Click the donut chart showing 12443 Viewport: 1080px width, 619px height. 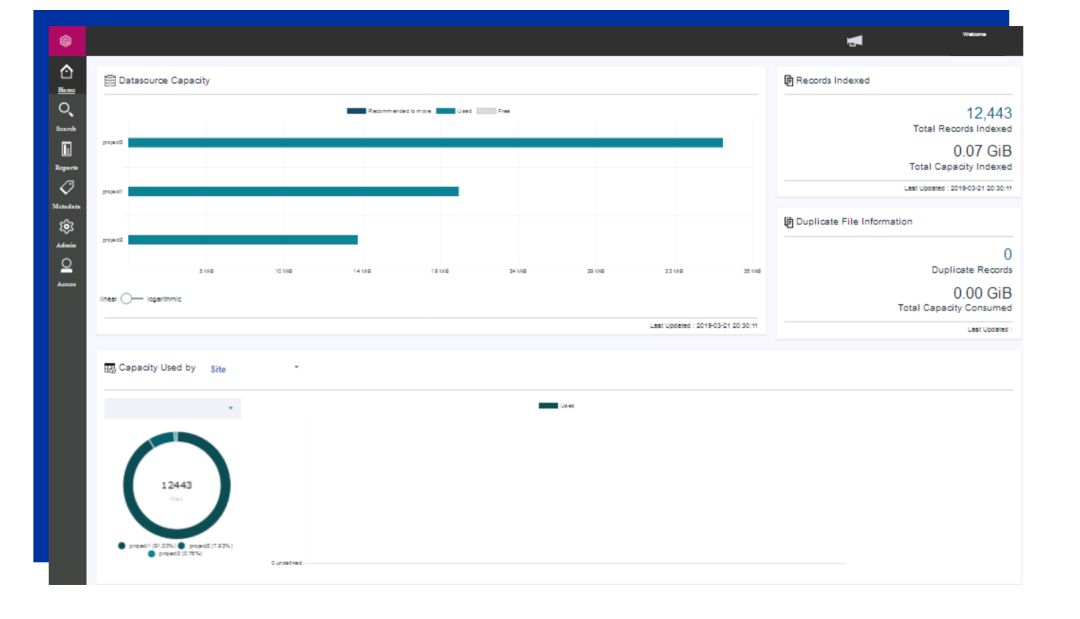[176, 485]
